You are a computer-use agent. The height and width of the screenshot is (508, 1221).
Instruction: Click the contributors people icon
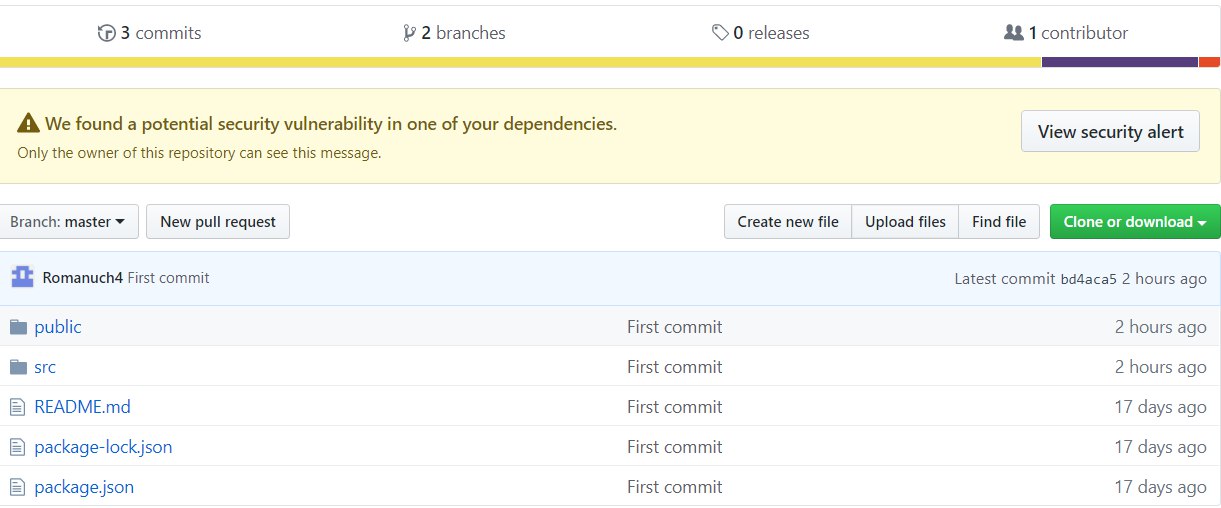pyautogui.click(x=1013, y=33)
